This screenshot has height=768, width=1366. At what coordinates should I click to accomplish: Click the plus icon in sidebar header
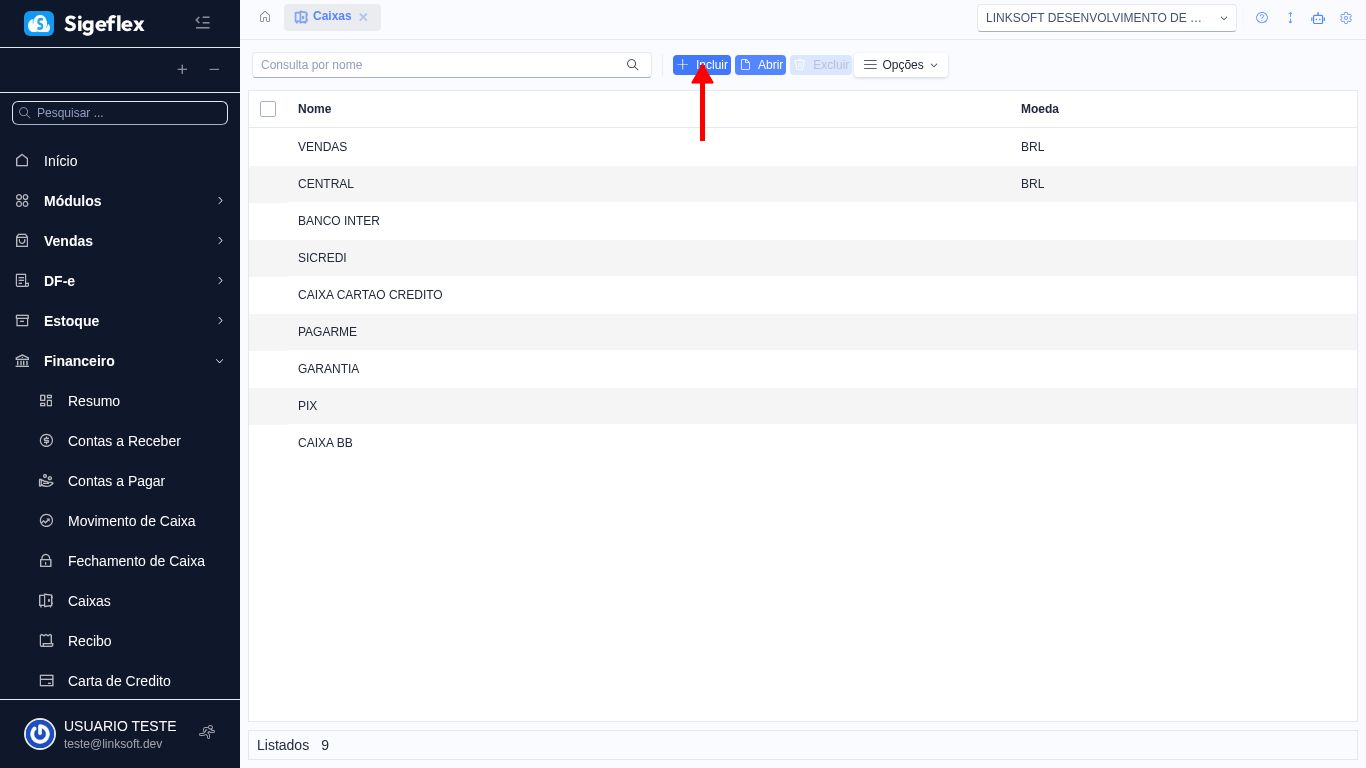point(182,69)
